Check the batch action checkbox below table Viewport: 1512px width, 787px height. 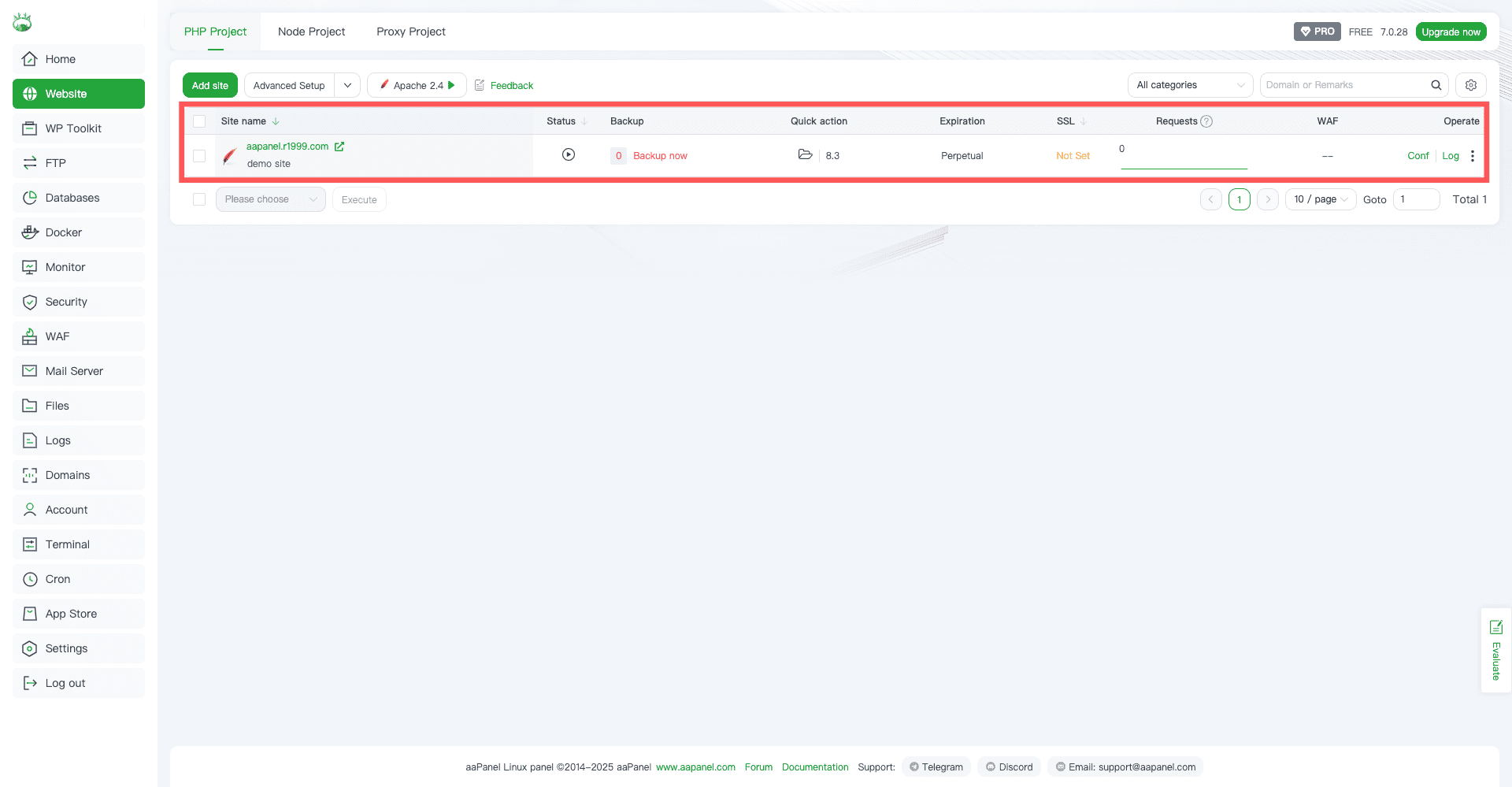[x=199, y=199]
